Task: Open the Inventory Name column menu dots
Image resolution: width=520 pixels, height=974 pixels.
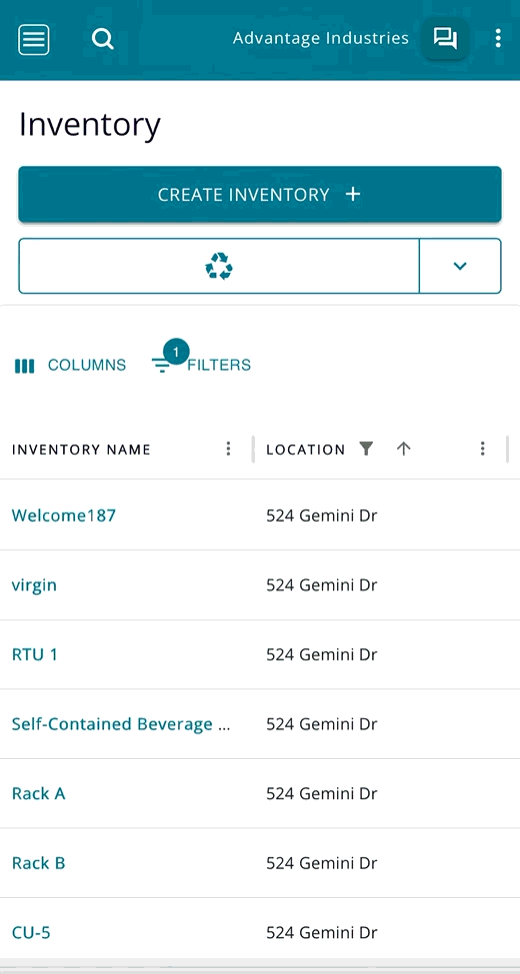Action: click(228, 448)
